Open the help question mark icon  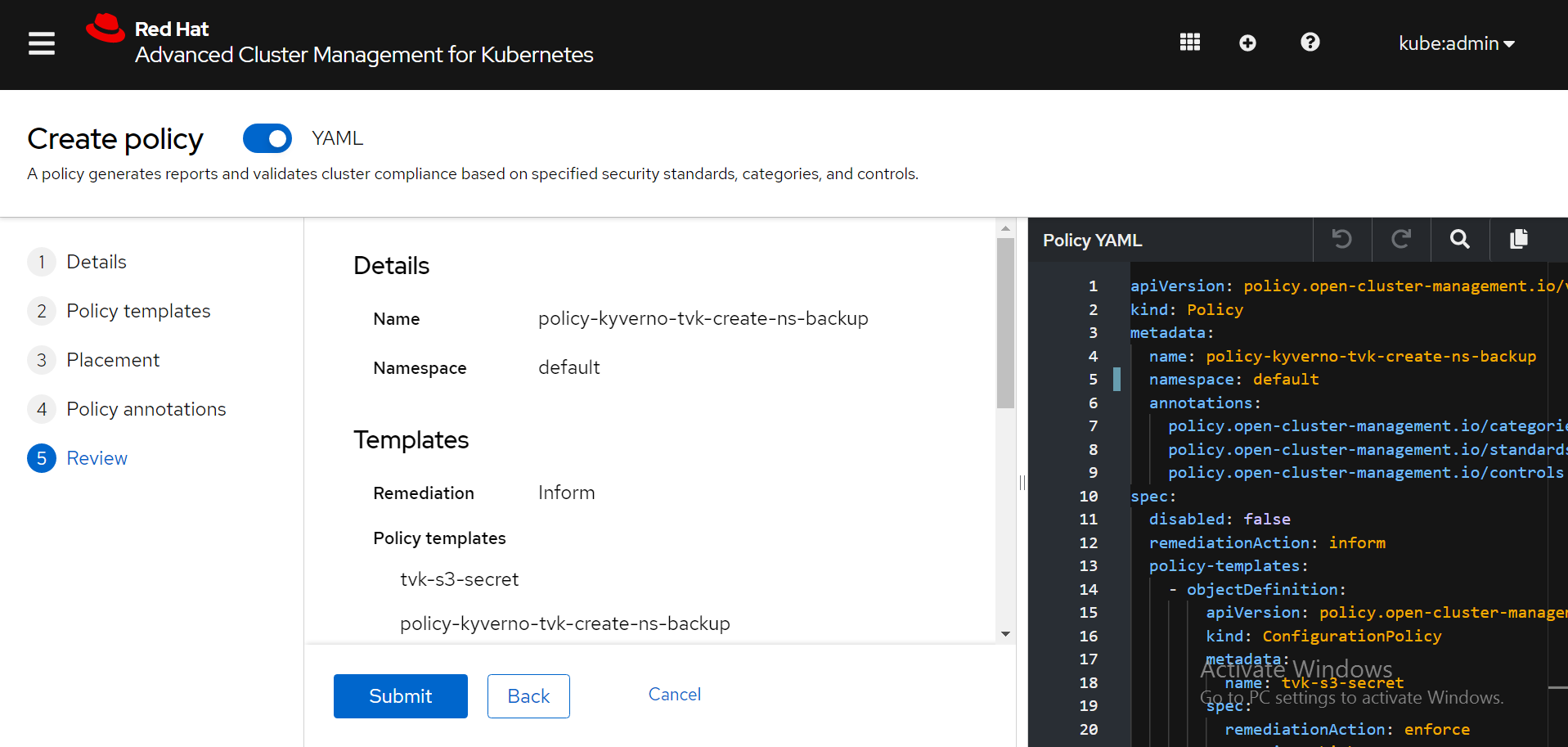point(1310,43)
